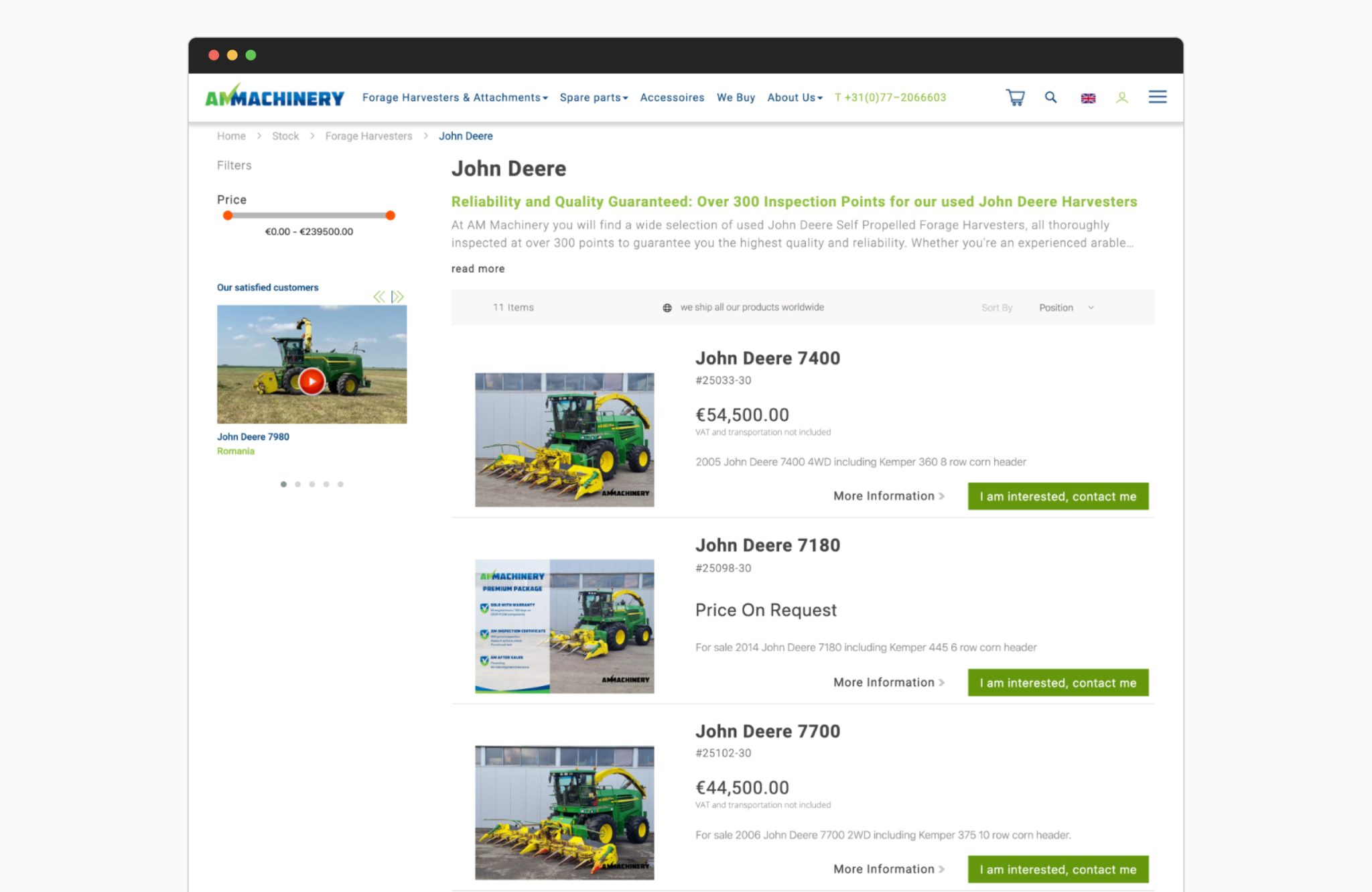Screen dimensions: 1372x892
Task: Click the maximum price slider handle
Action: click(x=390, y=215)
